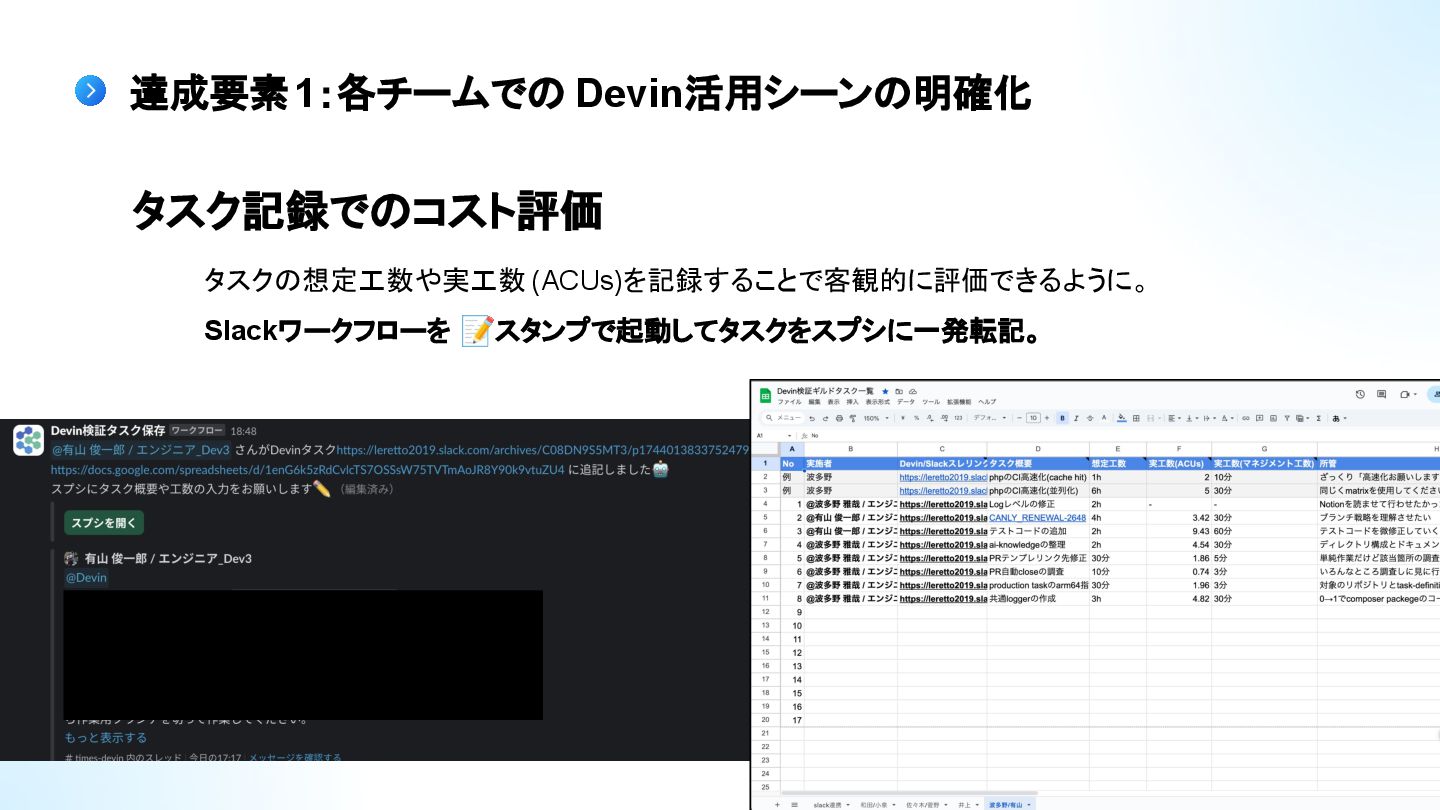The image size is (1440, 810).
Task: Open the font family dropdown
Action: click(x=989, y=418)
